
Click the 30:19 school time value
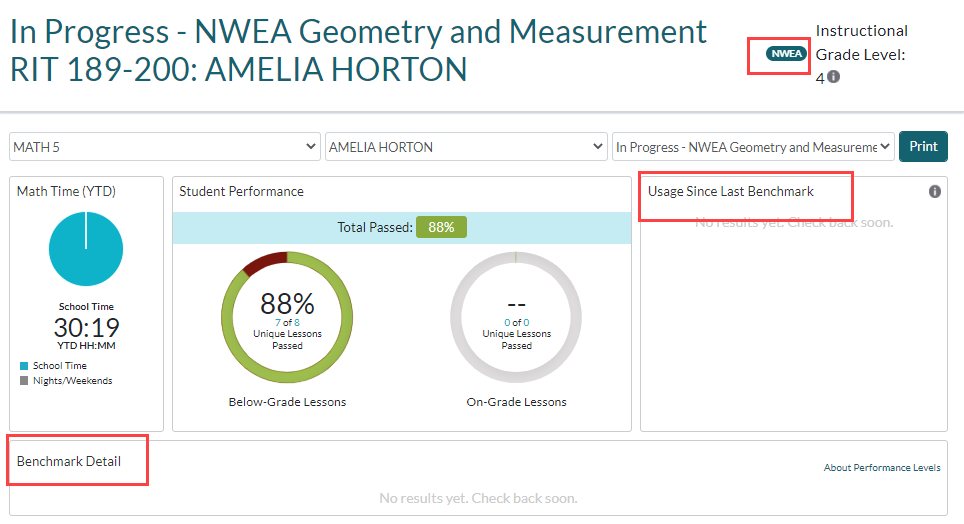(x=86, y=327)
